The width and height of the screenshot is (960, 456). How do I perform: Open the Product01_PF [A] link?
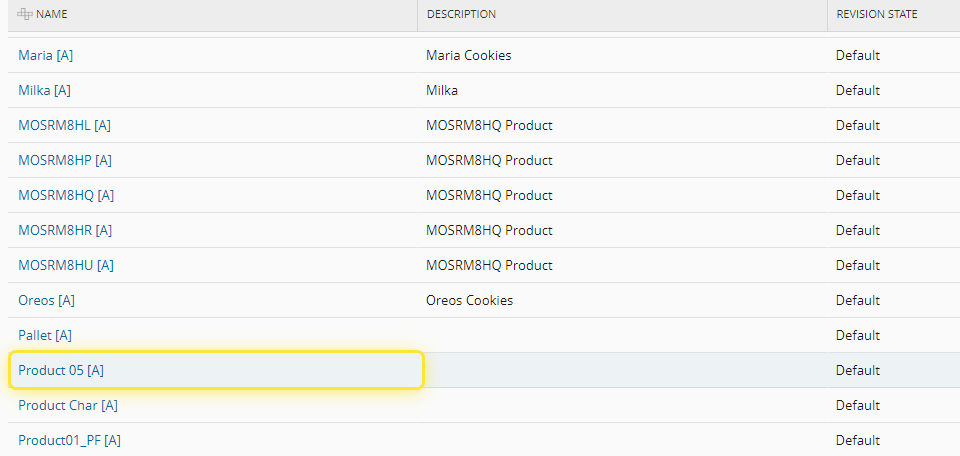coord(69,440)
